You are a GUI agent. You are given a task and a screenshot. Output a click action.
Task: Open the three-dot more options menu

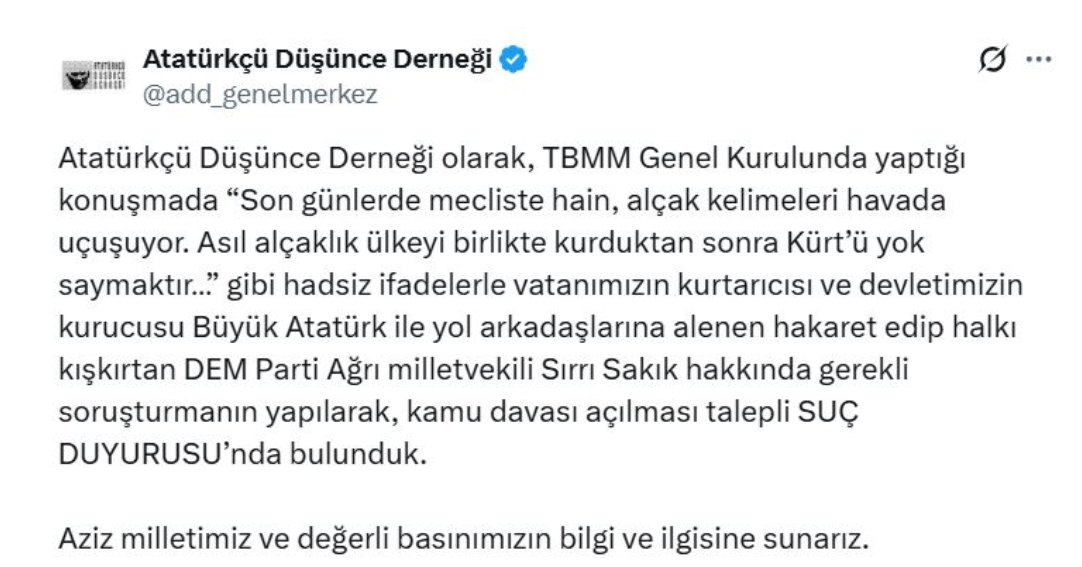(x=1039, y=60)
